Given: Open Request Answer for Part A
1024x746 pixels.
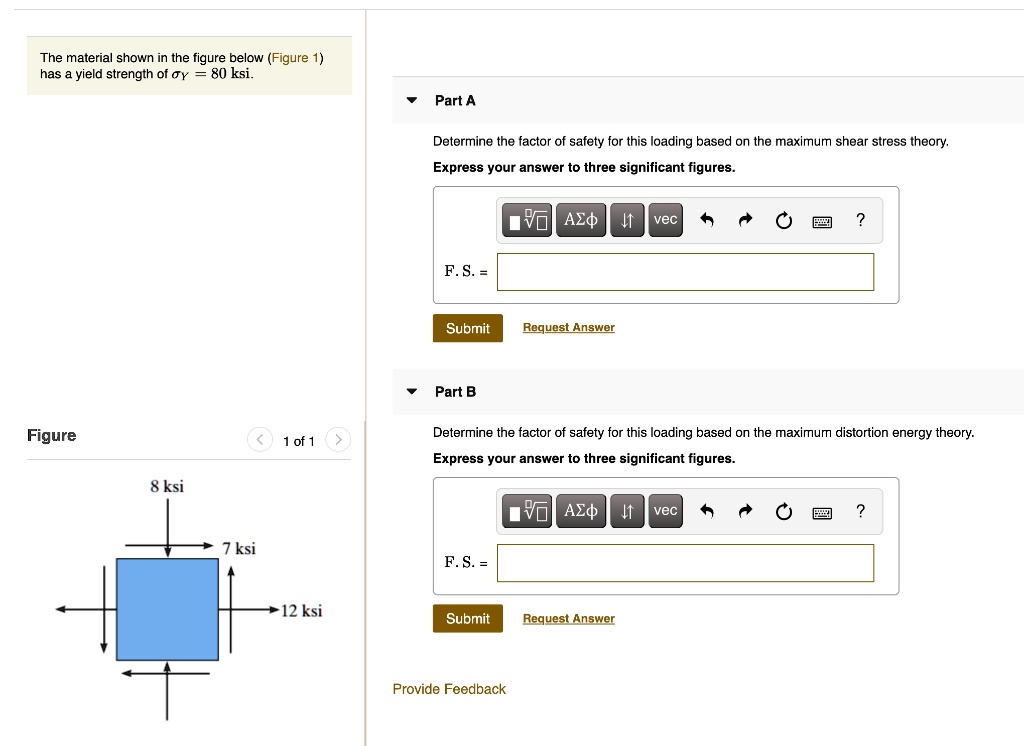Looking at the screenshot, I should click(568, 327).
